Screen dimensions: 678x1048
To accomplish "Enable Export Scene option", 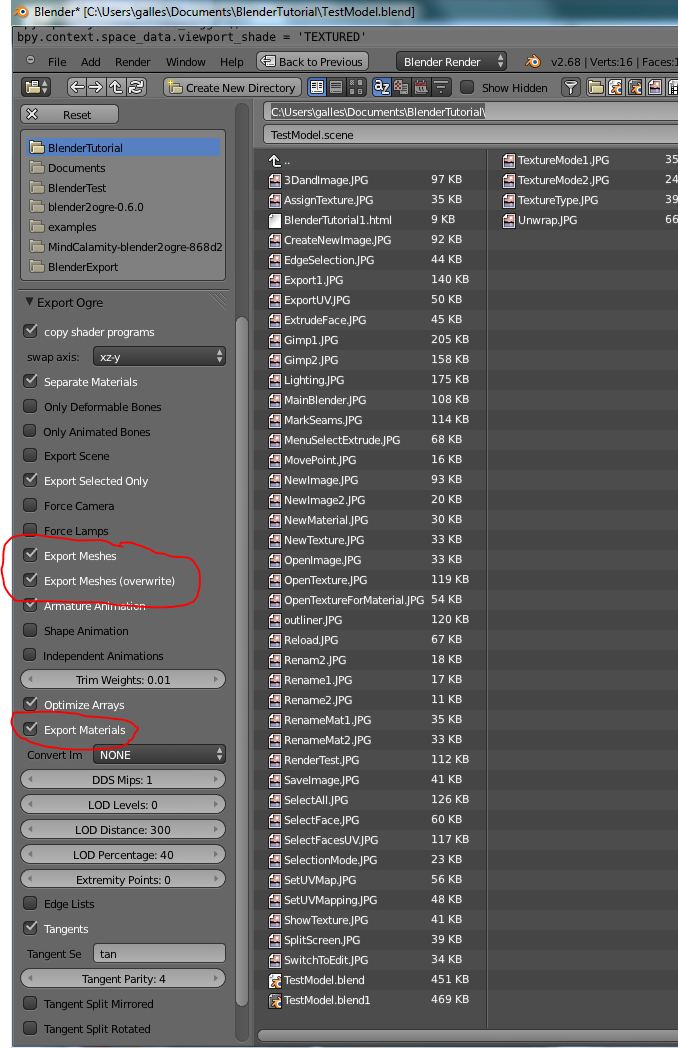I will click(30, 456).
